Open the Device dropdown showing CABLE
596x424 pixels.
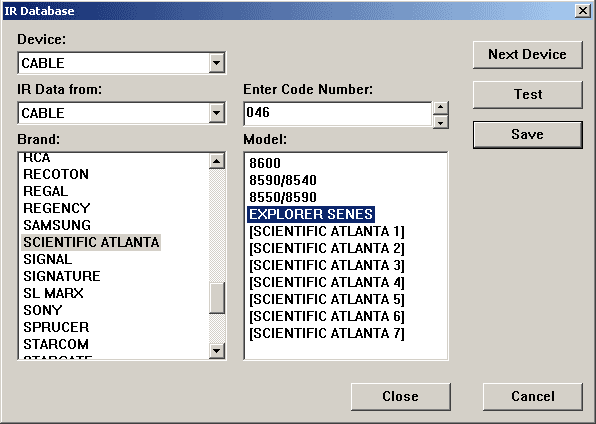(216, 63)
